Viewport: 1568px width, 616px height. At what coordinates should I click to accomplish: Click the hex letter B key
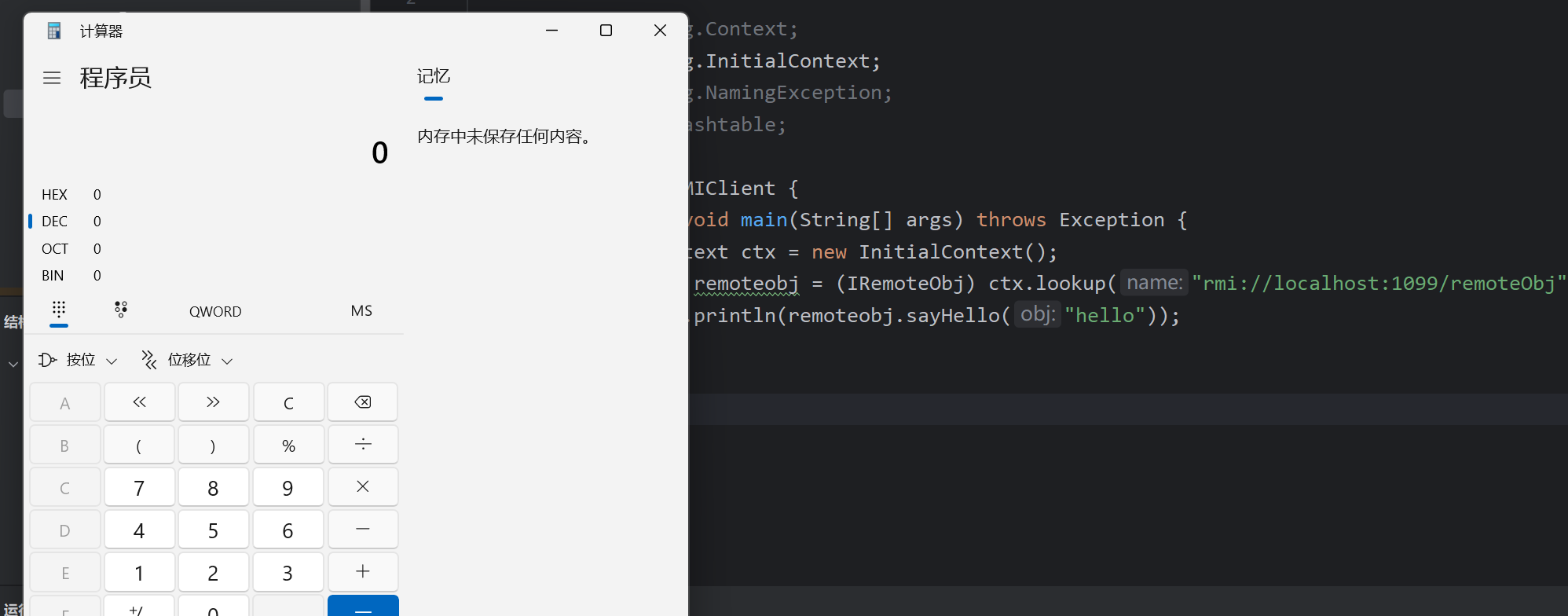(65, 445)
